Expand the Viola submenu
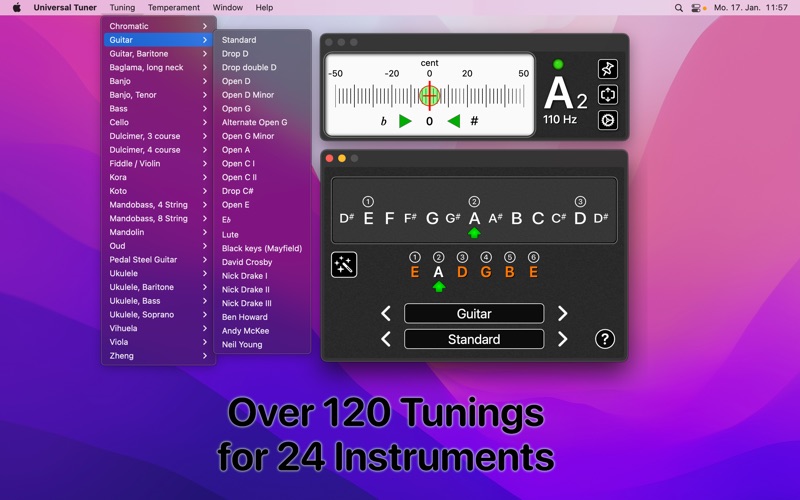800x500 pixels. tap(158, 342)
